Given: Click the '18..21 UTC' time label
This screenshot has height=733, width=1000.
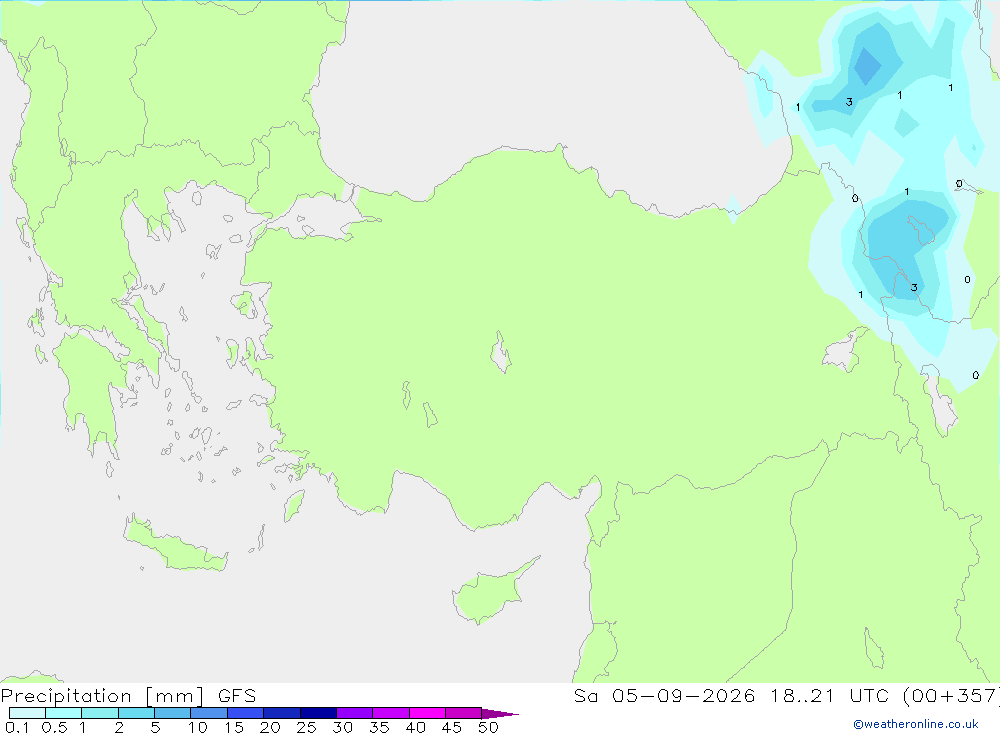Looking at the screenshot, I should point(829,696).
